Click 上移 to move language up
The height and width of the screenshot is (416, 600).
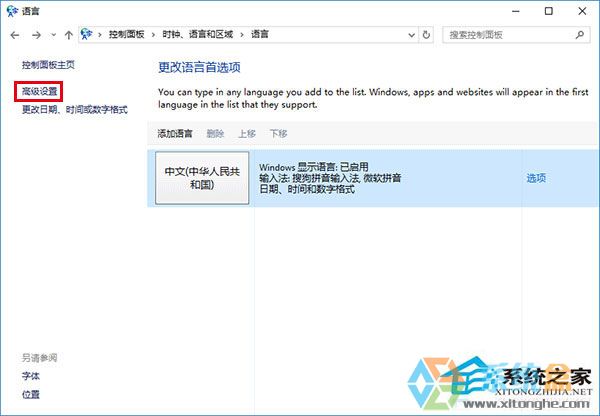click(x=247, y=134)
